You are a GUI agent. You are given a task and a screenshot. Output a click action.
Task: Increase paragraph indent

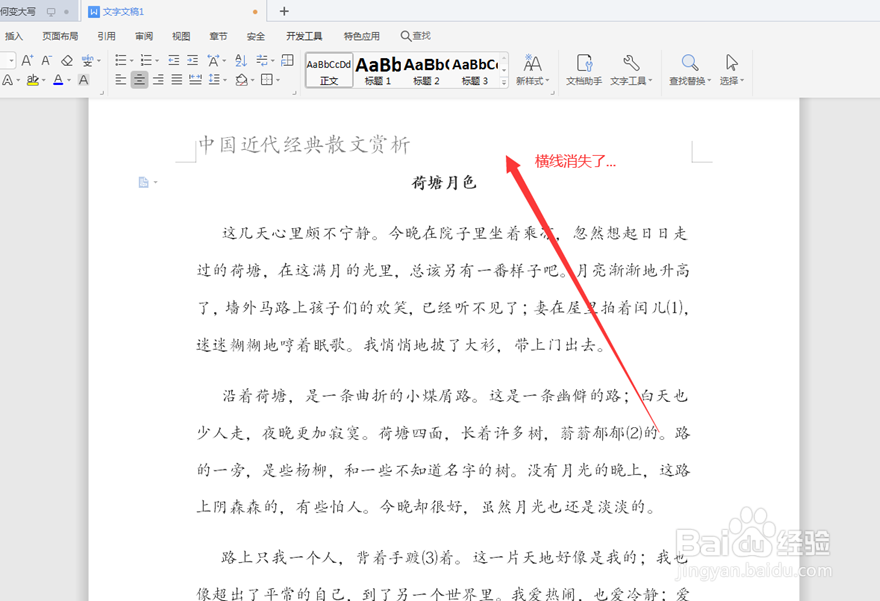pos(192,61)
